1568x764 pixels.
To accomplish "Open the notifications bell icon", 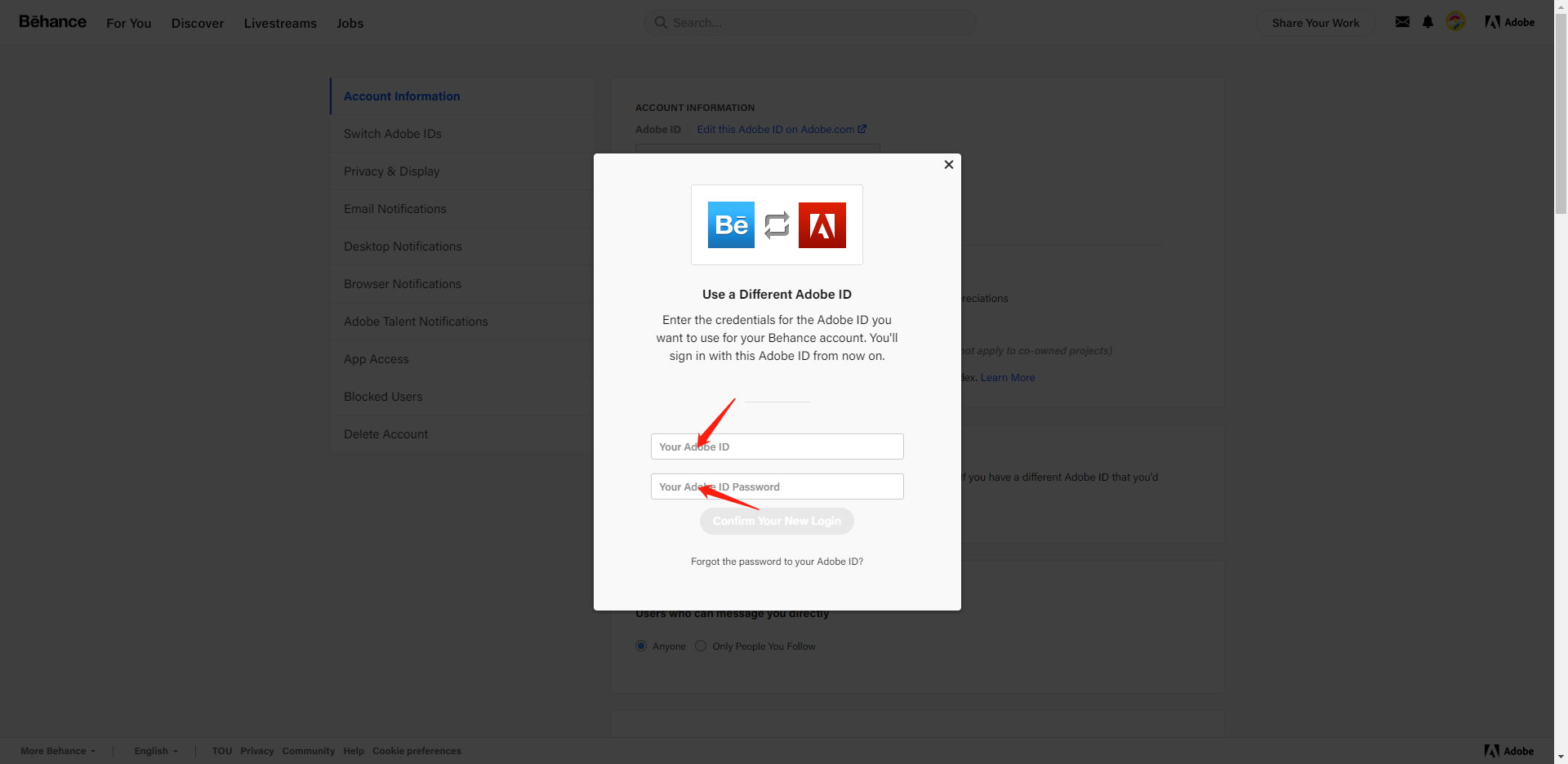I will coord(1428,22).
